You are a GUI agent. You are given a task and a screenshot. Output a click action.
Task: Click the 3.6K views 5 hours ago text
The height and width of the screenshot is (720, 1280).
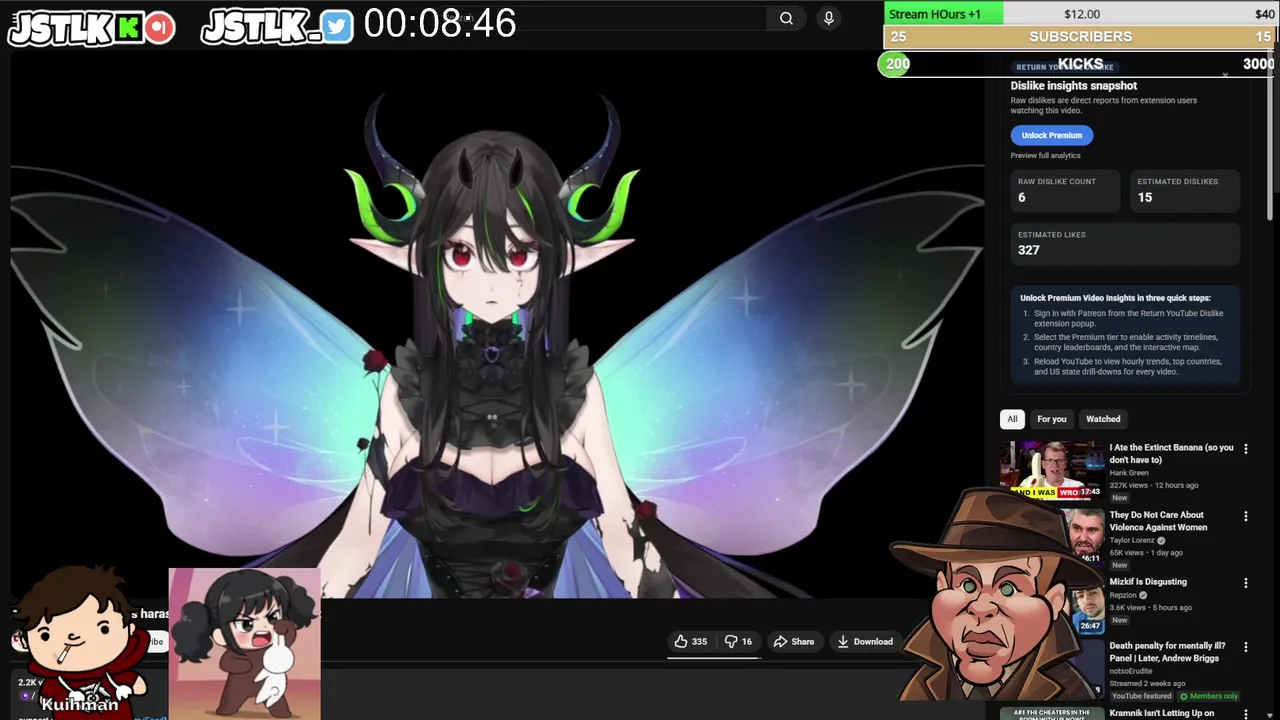coord(1150,607)
